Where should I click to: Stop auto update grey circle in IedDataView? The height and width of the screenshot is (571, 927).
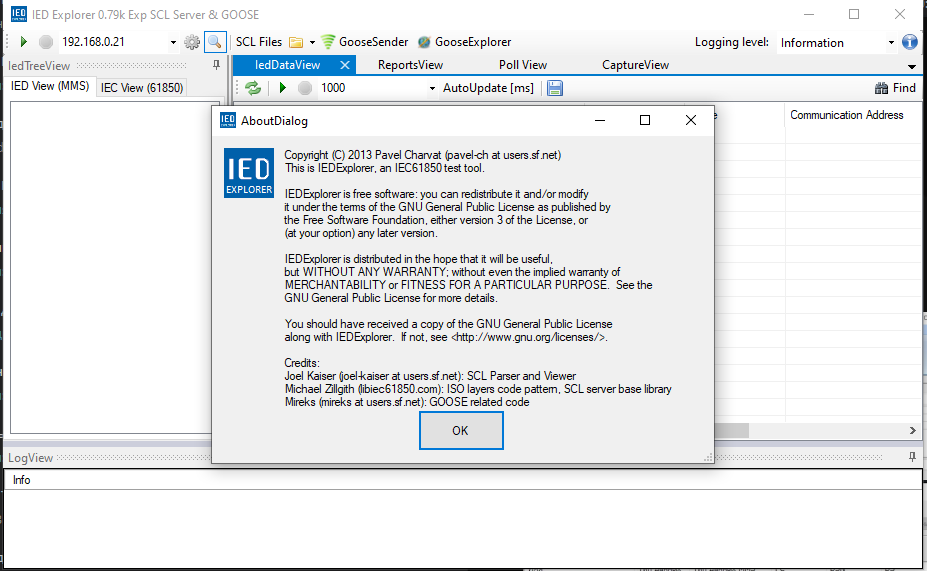(x=304, y=88)
